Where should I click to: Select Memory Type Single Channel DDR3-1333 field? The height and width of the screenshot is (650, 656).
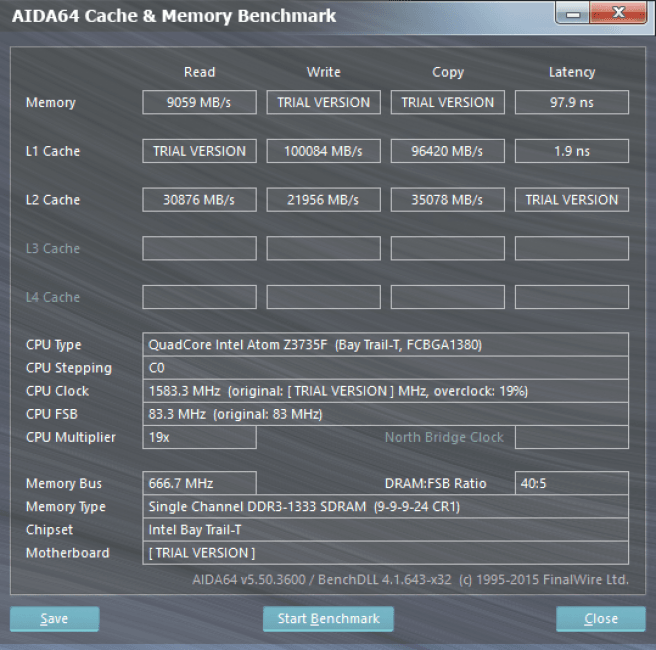coord(385,507)
